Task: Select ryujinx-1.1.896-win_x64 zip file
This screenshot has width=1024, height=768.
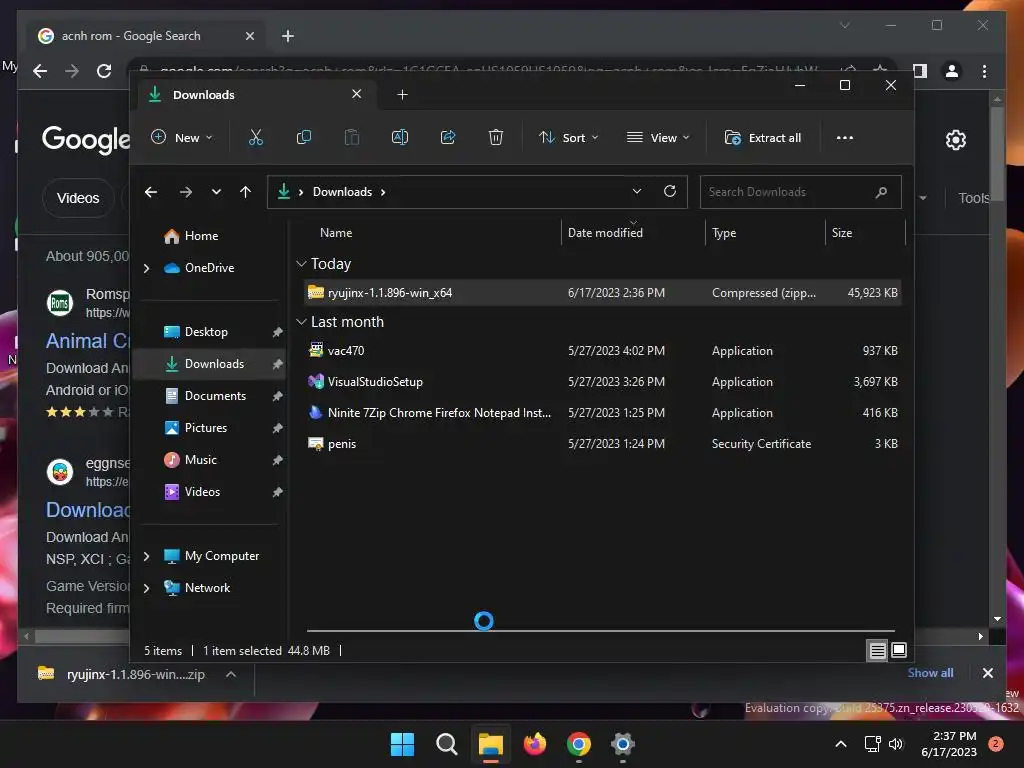Action: 603,293
